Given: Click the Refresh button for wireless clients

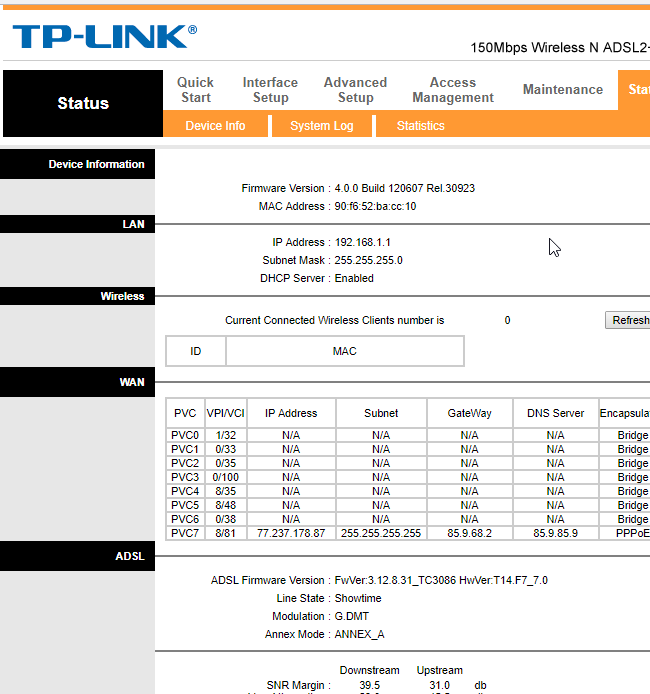Looking at the screenshot, I should tap(628, 320).
